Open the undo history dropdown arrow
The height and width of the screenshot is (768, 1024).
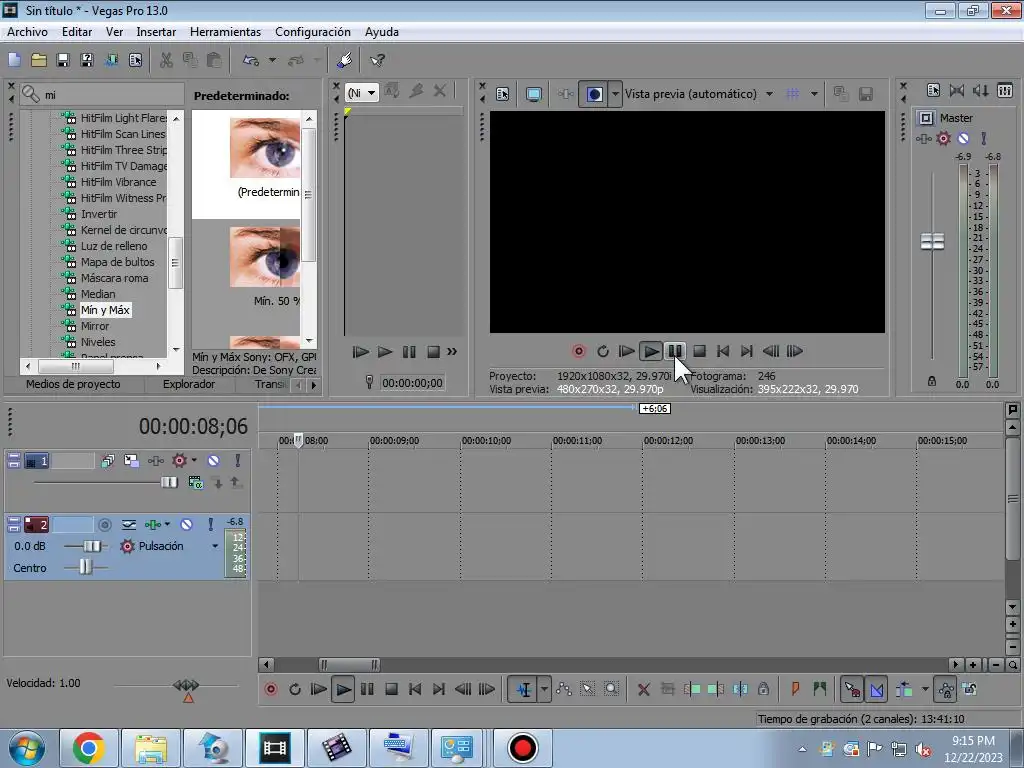click(x=272, y=60)
